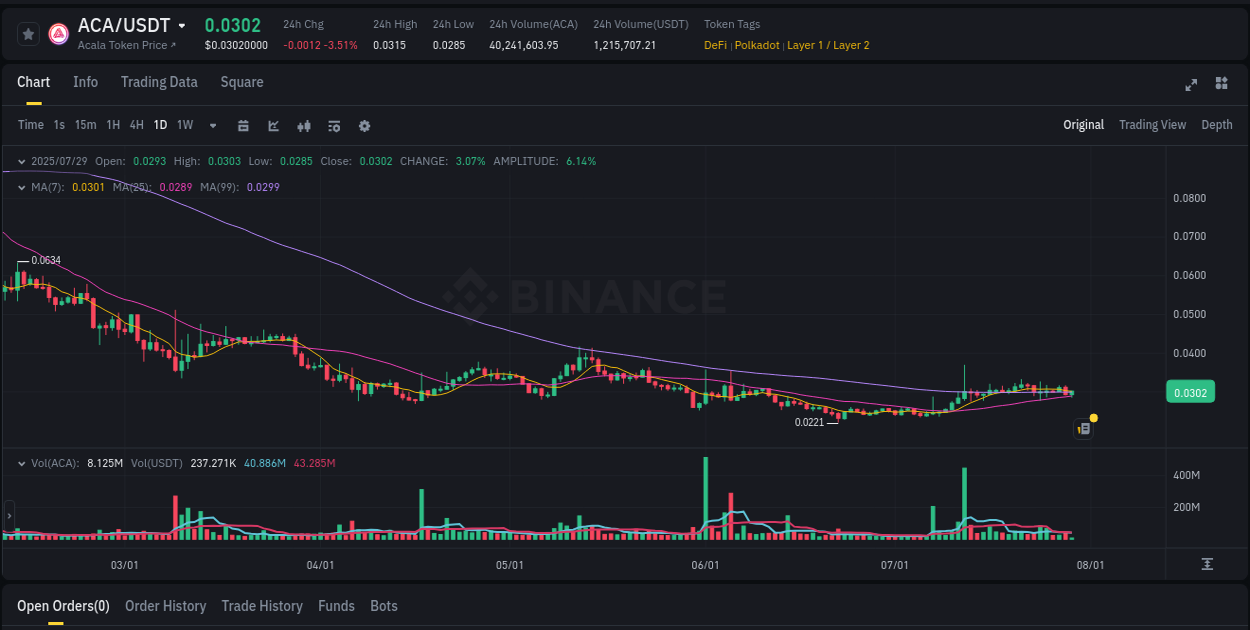Select the chart style line icon

[x=273, y=125]
